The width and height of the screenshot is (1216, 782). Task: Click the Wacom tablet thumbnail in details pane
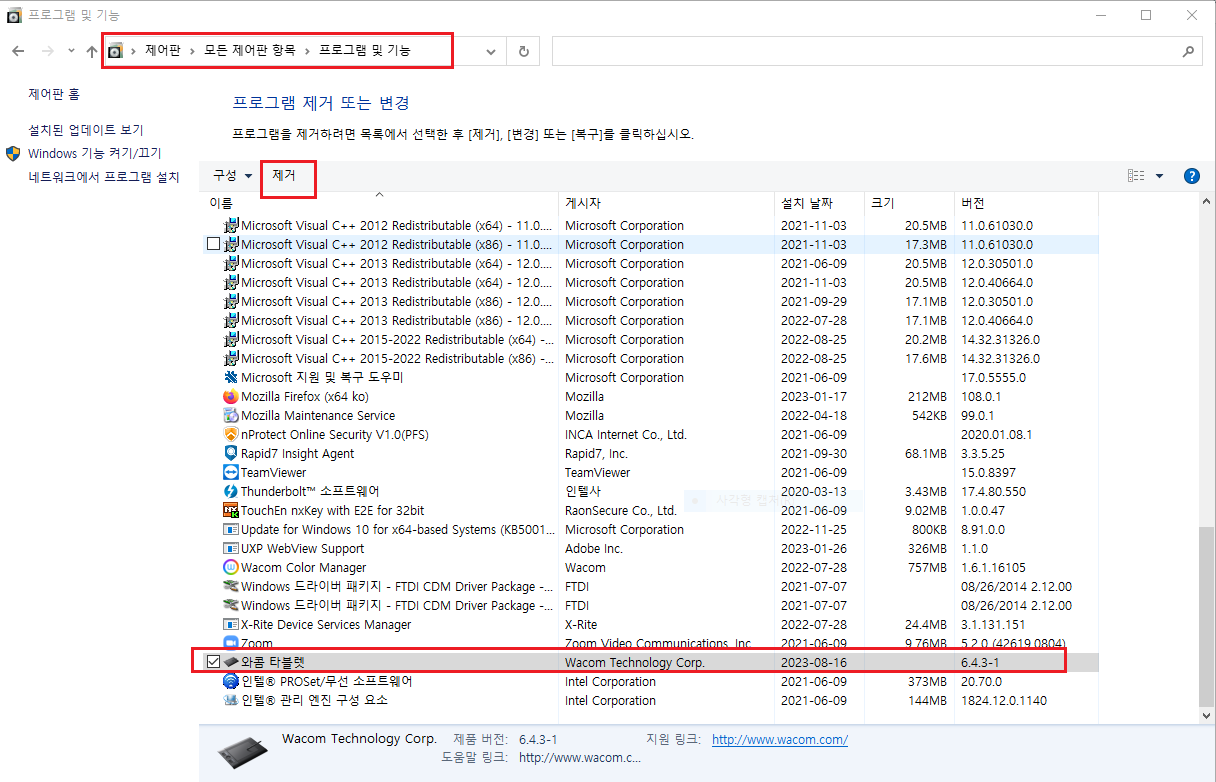[x=243, y=753]
